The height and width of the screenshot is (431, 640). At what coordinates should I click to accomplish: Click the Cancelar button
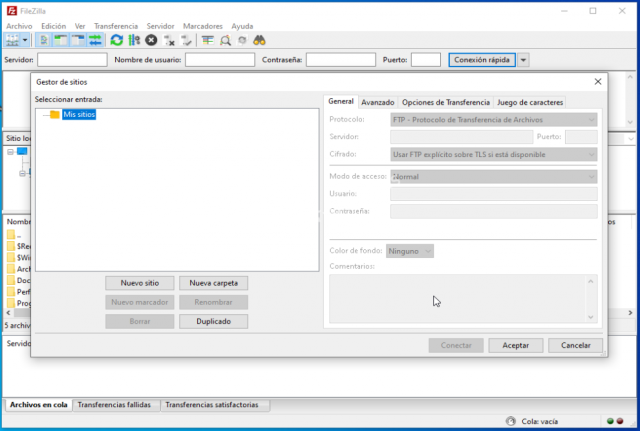[x=576, y=345]
